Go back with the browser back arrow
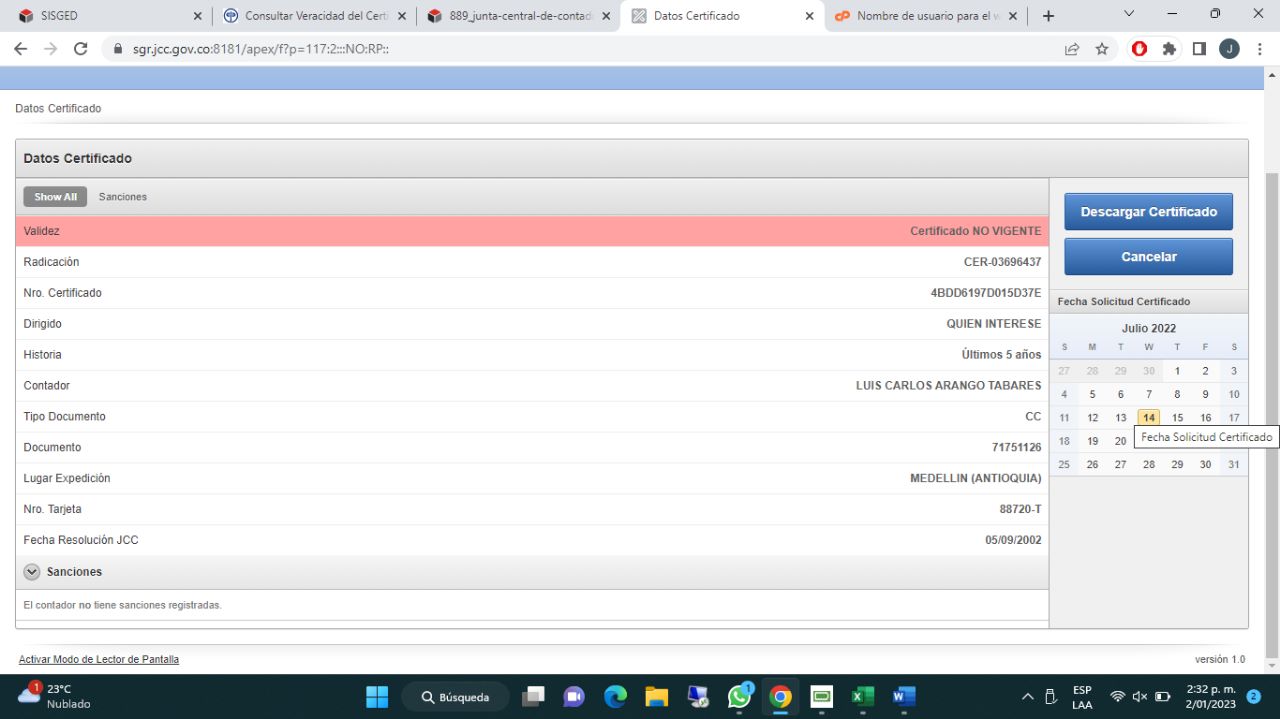 pyautogui.click(x=20, y=49)
